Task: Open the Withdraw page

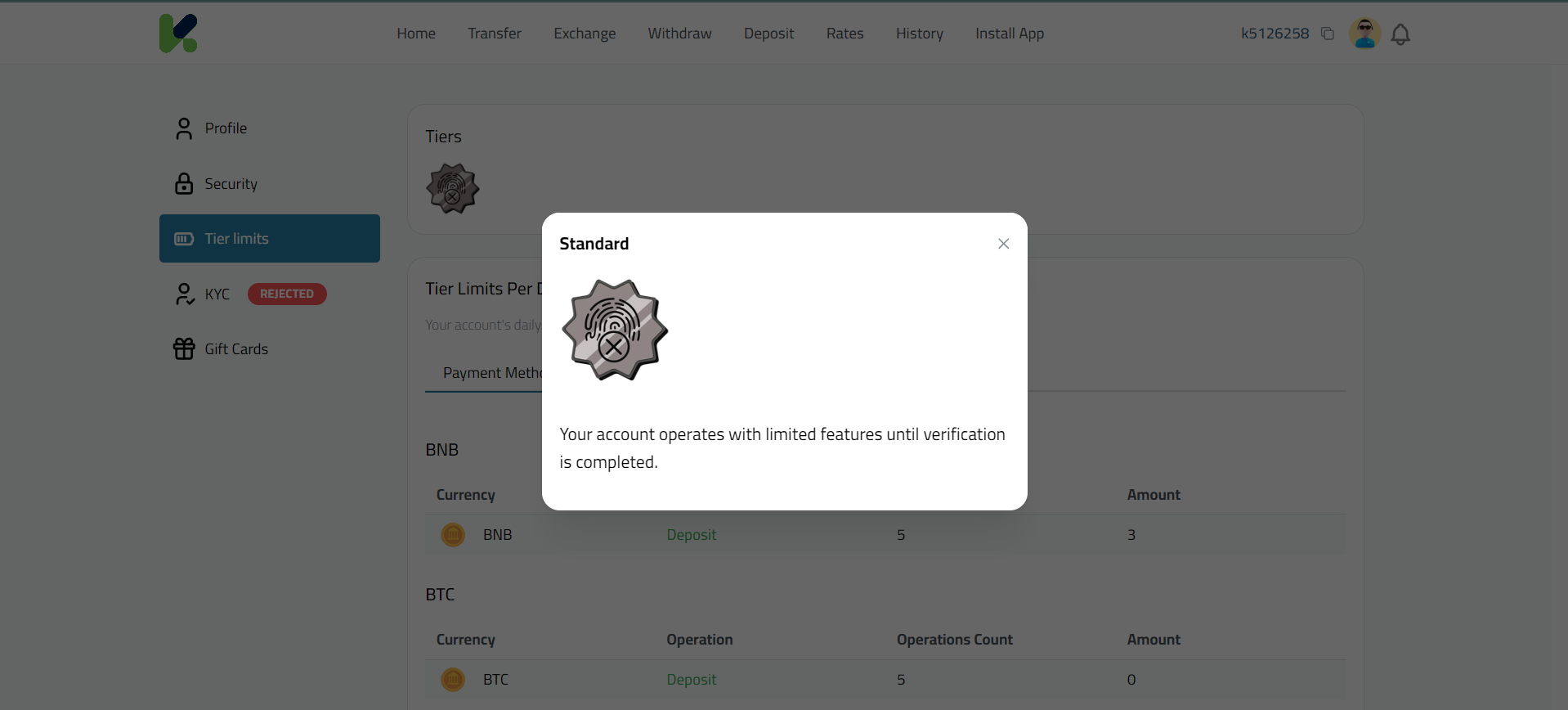Action: (x=680, y=34)
